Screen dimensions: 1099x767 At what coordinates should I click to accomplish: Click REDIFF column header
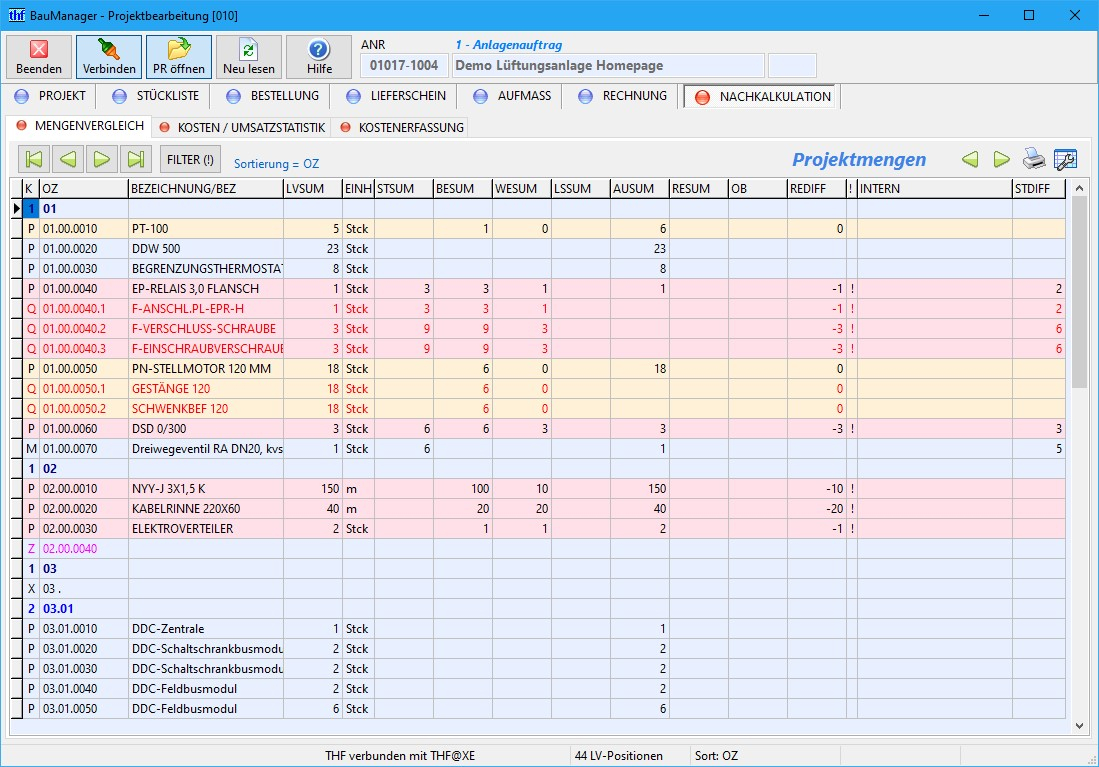click(816, 189)
